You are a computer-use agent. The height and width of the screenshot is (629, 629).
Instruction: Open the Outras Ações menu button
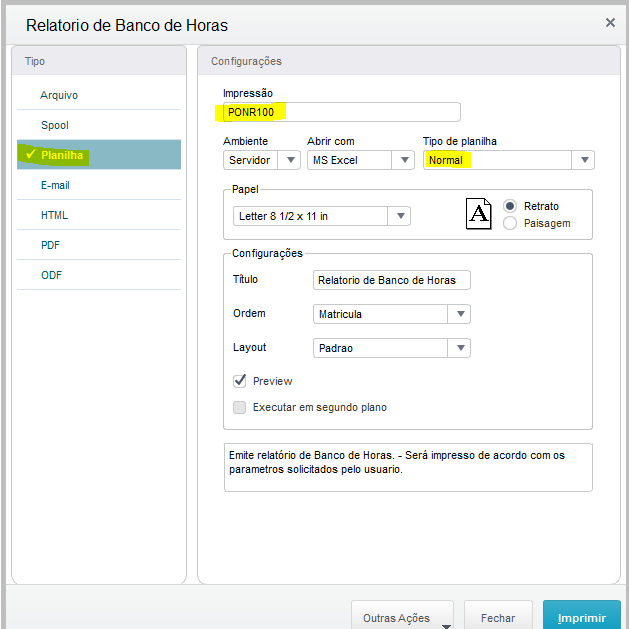402,616
